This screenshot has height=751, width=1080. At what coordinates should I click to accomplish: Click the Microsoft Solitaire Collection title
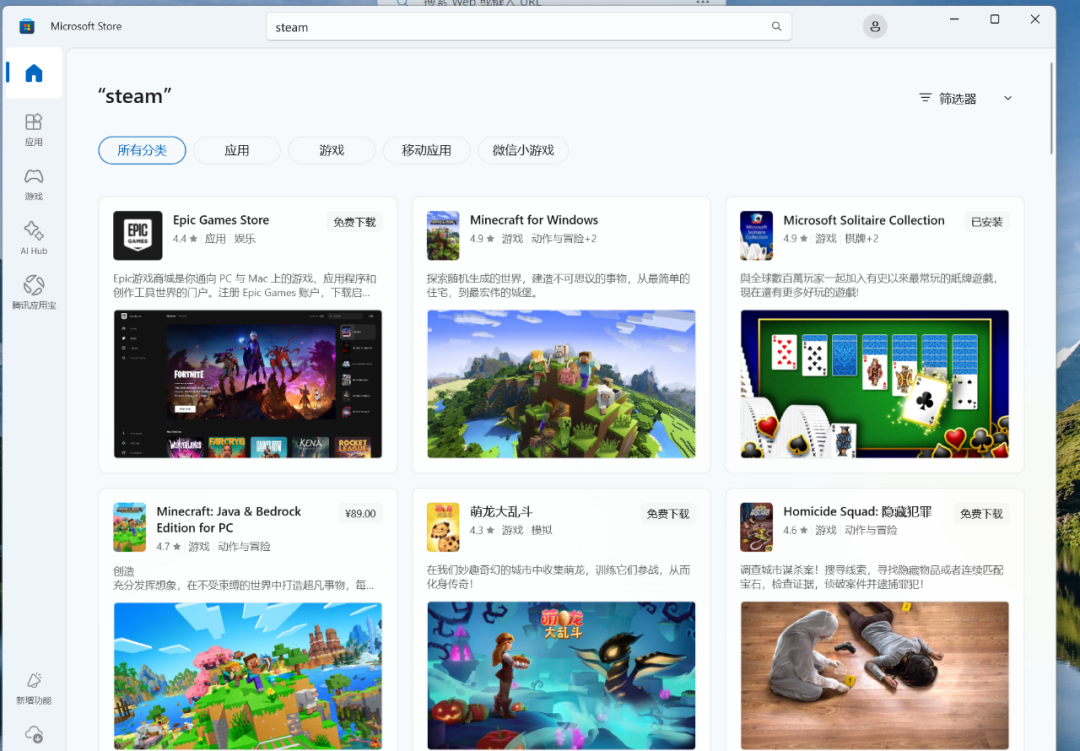coord(864,220)
